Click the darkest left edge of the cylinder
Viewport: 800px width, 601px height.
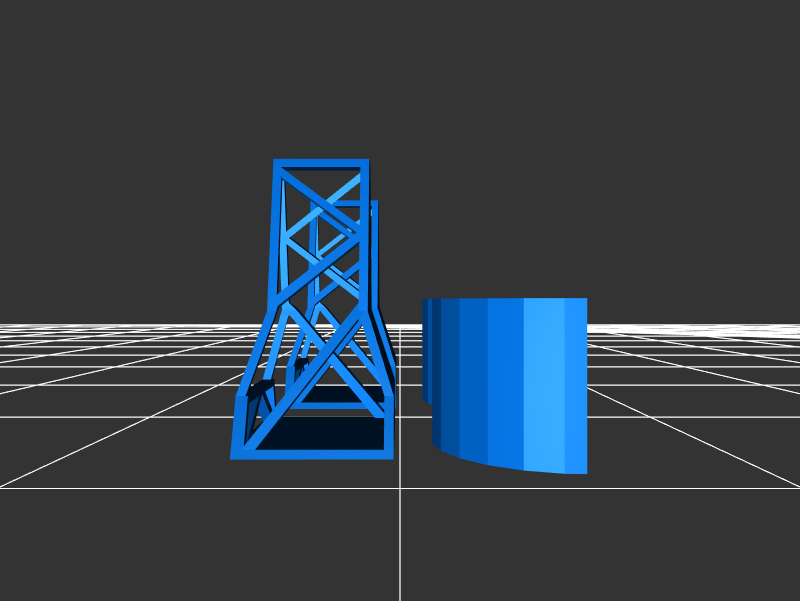click(x=425, y=350)
